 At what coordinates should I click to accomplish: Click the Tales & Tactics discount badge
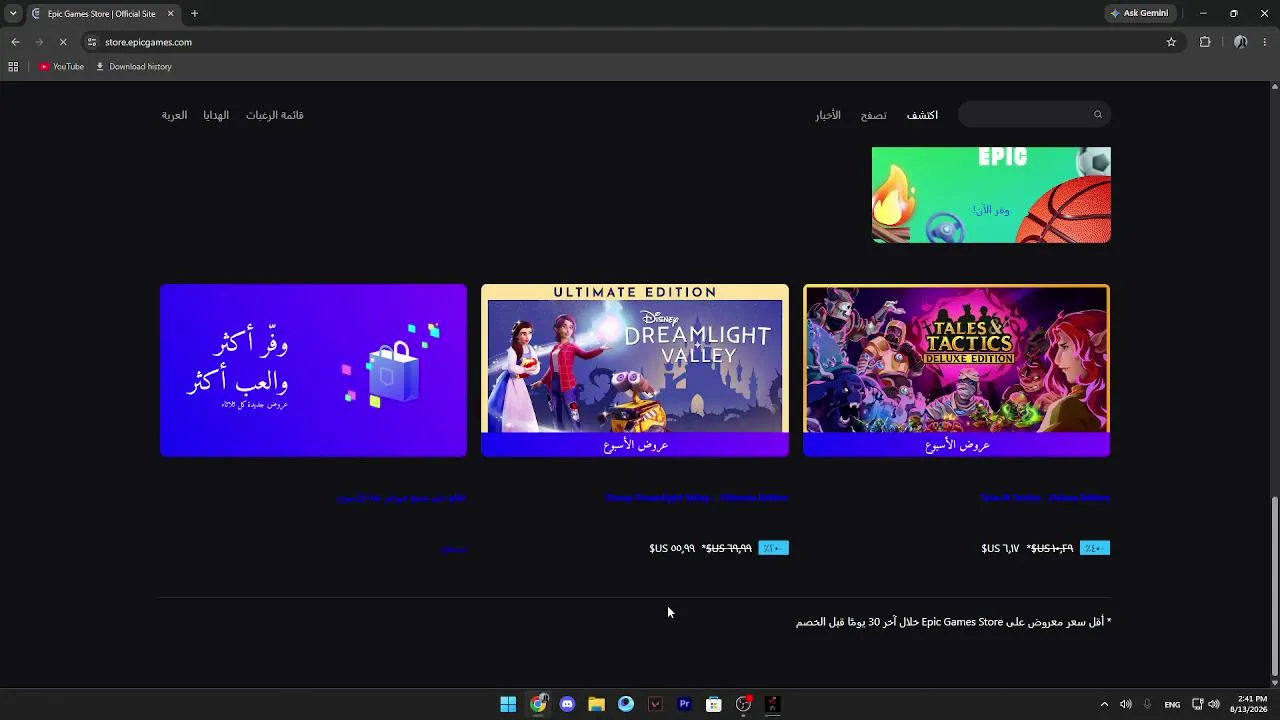click(x=1095, y=548)
